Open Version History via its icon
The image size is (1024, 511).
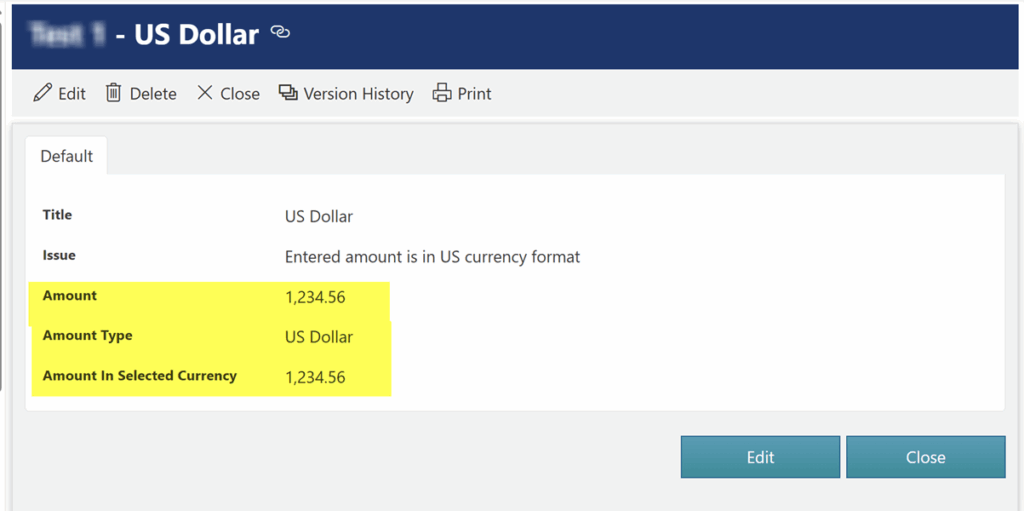(x=288, y=93)
